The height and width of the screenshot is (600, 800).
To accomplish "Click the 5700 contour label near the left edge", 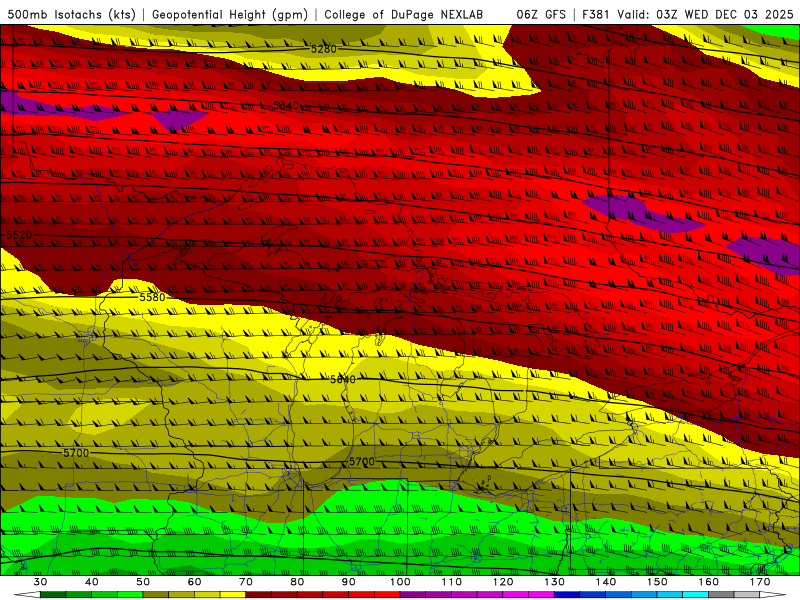I will pos(76,453).
